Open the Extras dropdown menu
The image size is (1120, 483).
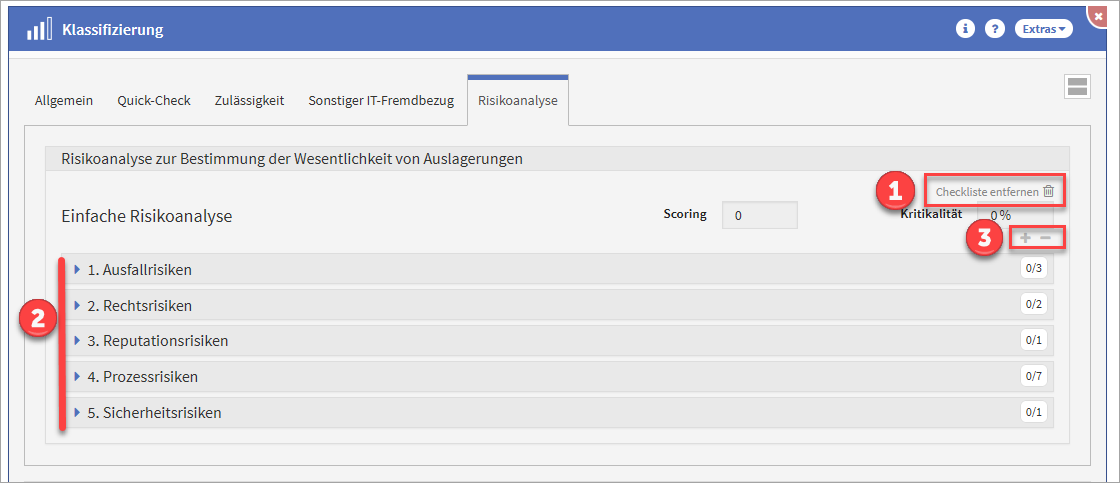pos(1044,29)
